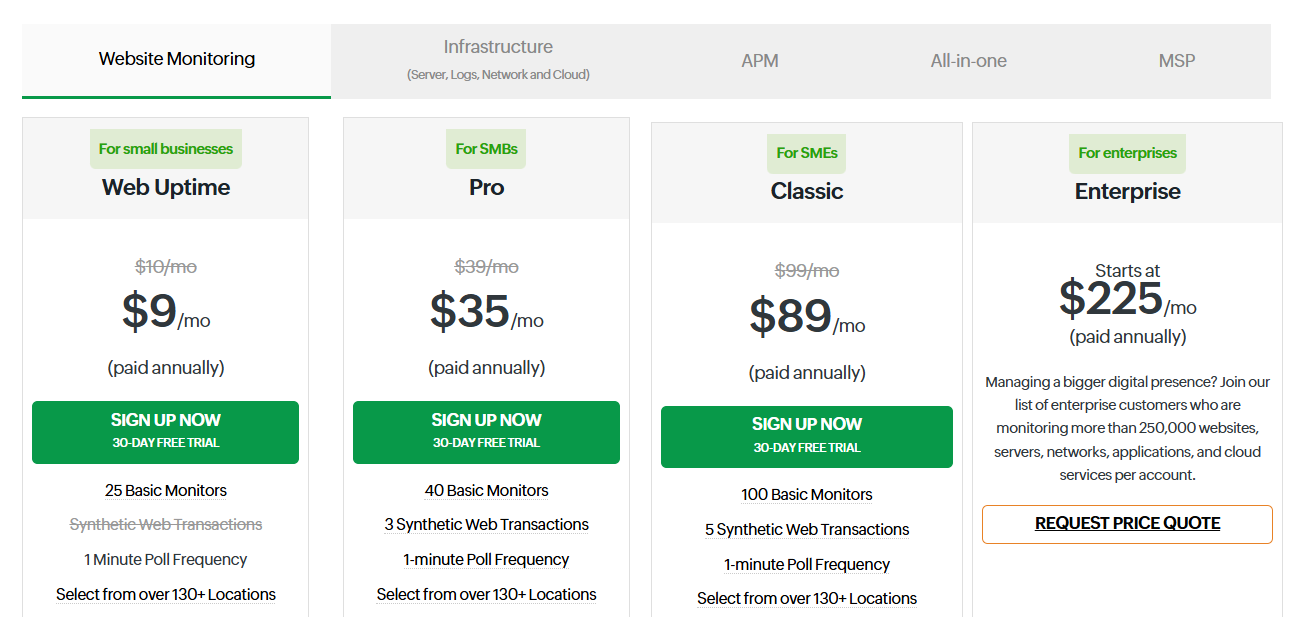Screen dimensions: 1312x617
Task: Click '25 Basic Monitors' under Web Uptime
Action: pos(166,491)
